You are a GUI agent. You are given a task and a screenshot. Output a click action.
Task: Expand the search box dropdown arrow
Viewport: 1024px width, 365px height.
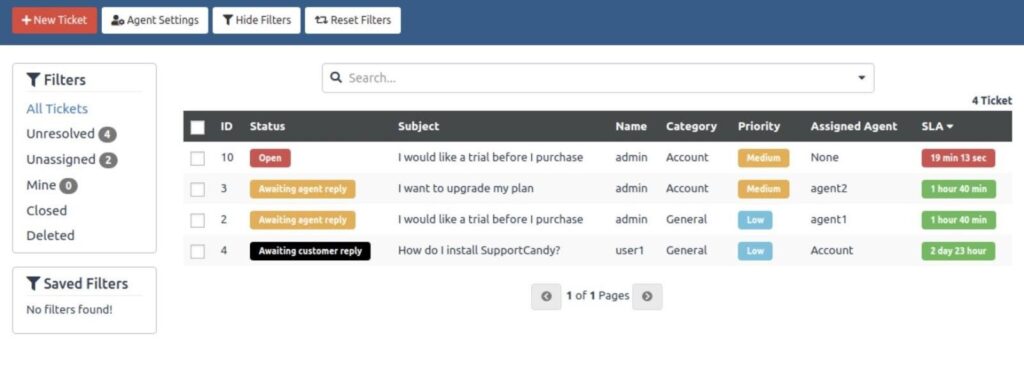(x=861, y=78)
